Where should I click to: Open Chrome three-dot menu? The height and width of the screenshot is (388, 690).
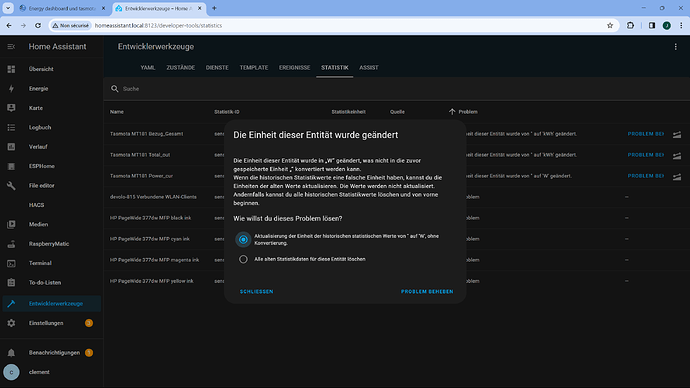pyautogui.click(x=681, y=26)
